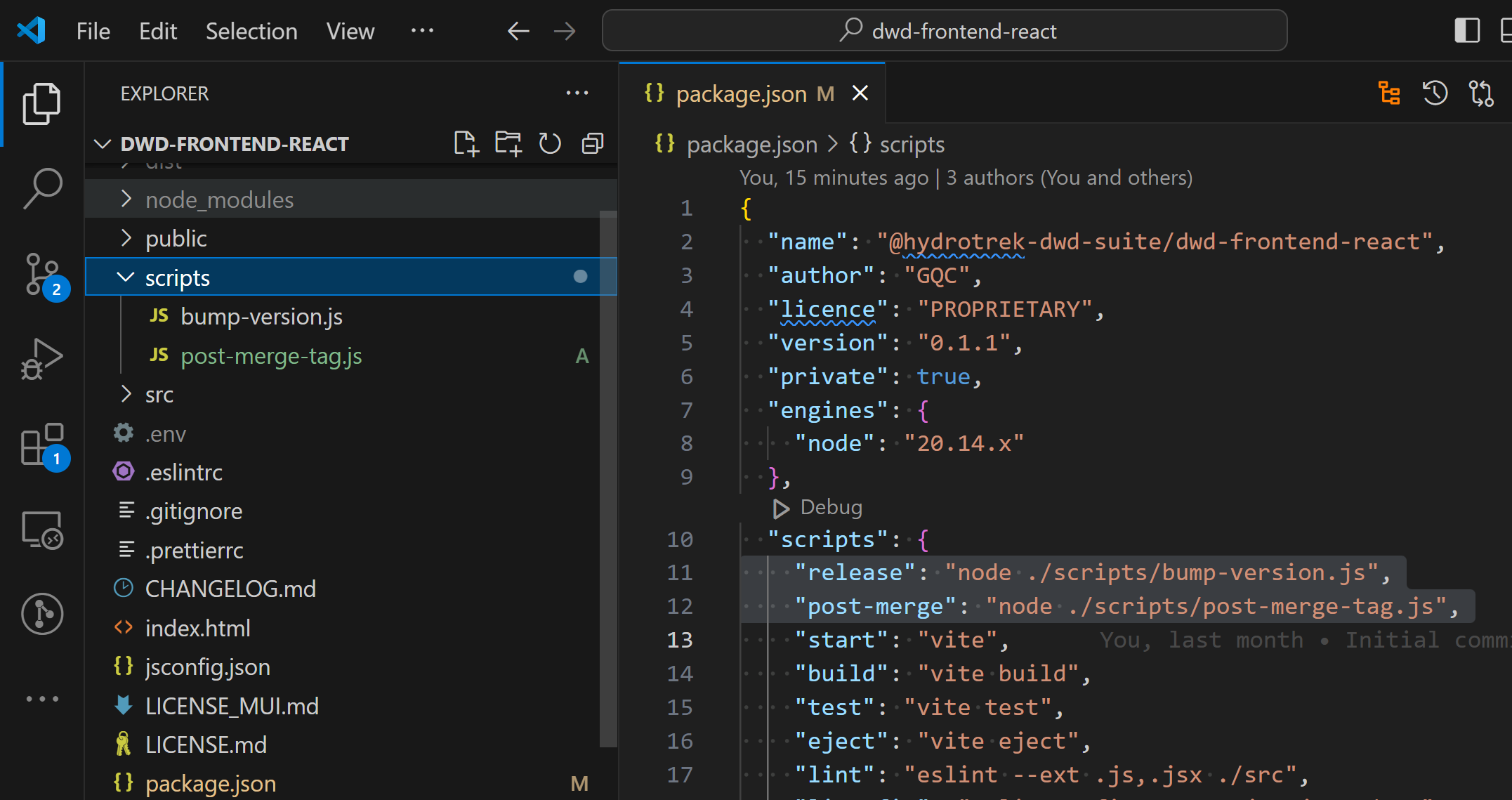Place cursor on the "release" script line
The height and width of the screenshot is (800, 1512).
coord(1093,572)
